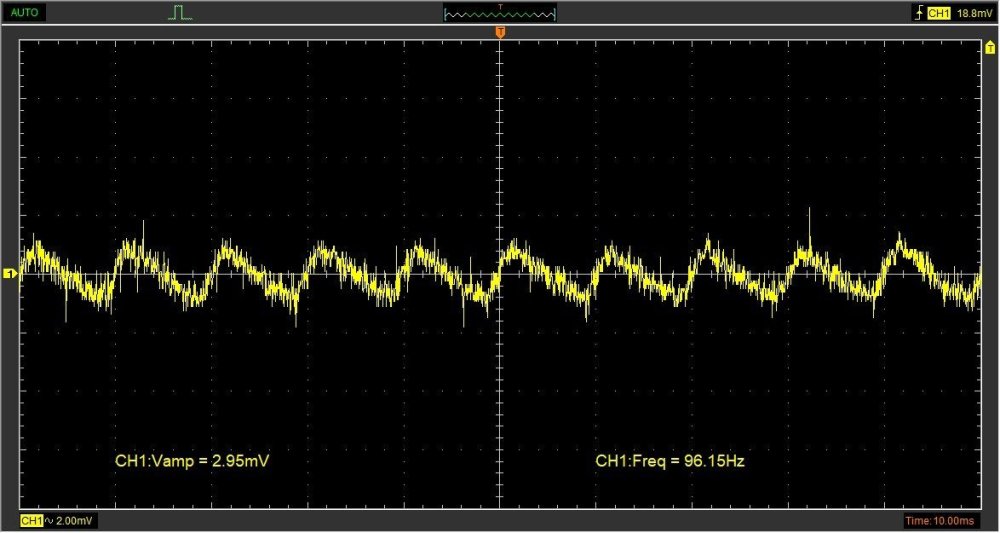The width and height of the screenshot is (1000, 533).
Task: Click the tallest spike on the yellow trace
Action: 809,212
